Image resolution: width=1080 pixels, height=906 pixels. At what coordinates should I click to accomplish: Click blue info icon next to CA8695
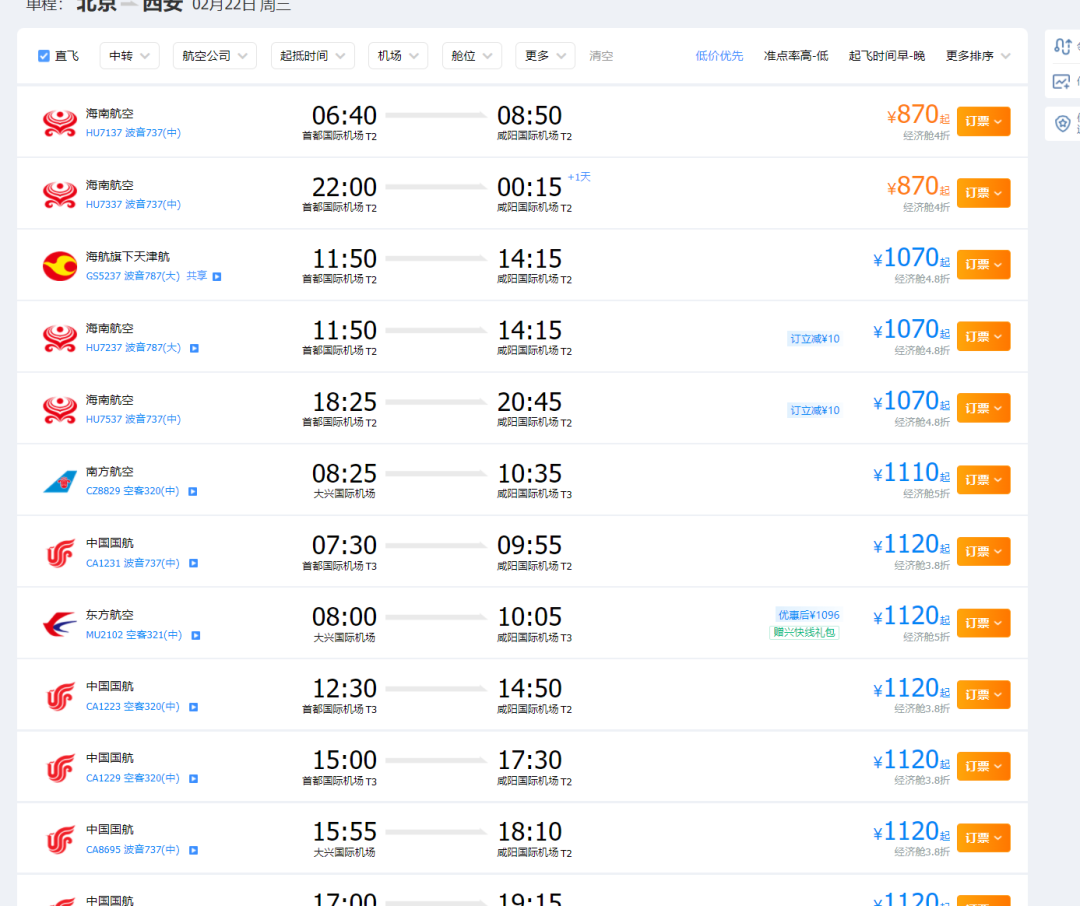pos(194,850)
